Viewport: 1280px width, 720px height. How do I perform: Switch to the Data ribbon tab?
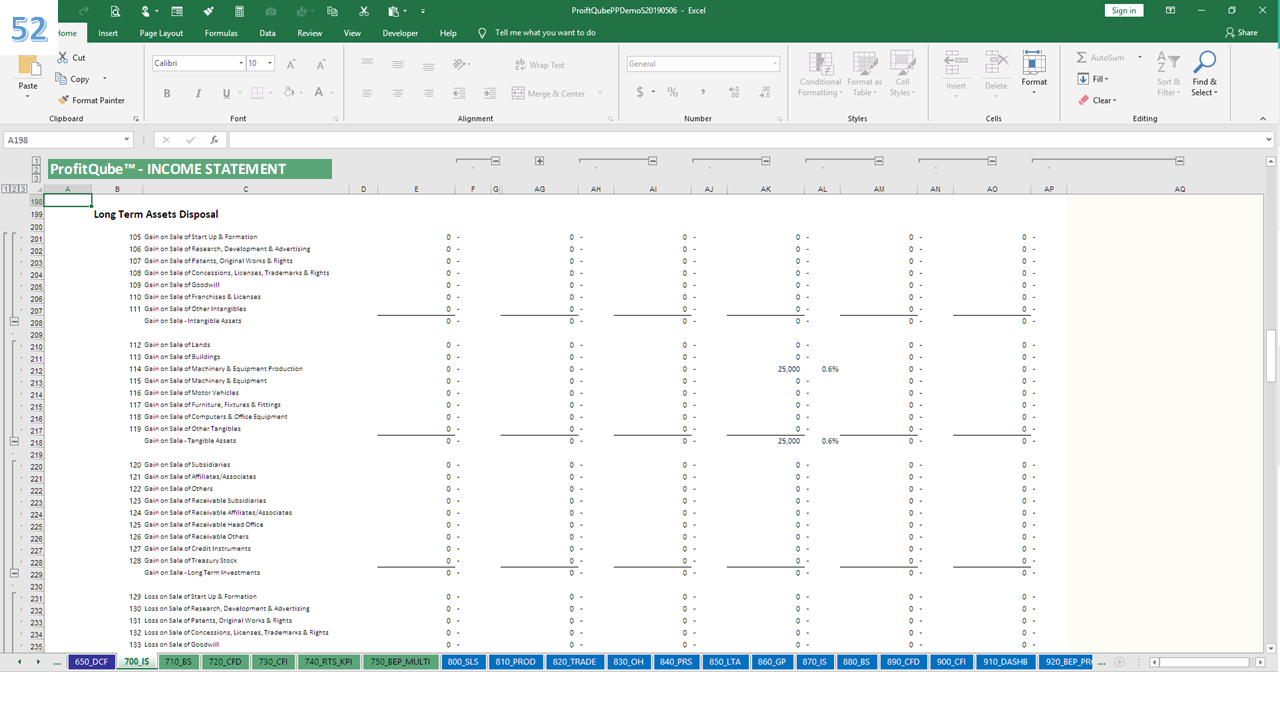[267, 33]
